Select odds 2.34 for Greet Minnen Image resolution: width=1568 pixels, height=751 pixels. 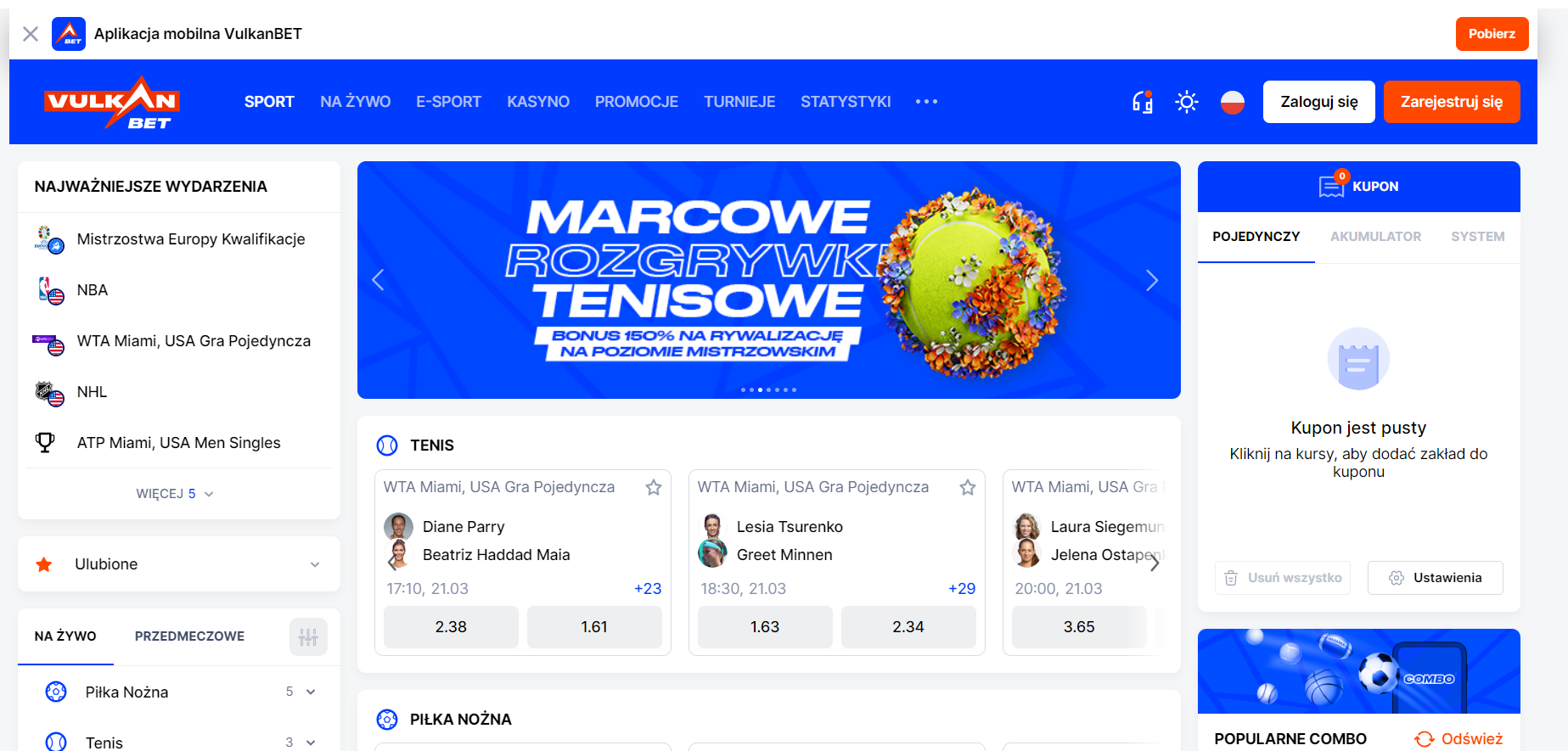pos(908,627)
